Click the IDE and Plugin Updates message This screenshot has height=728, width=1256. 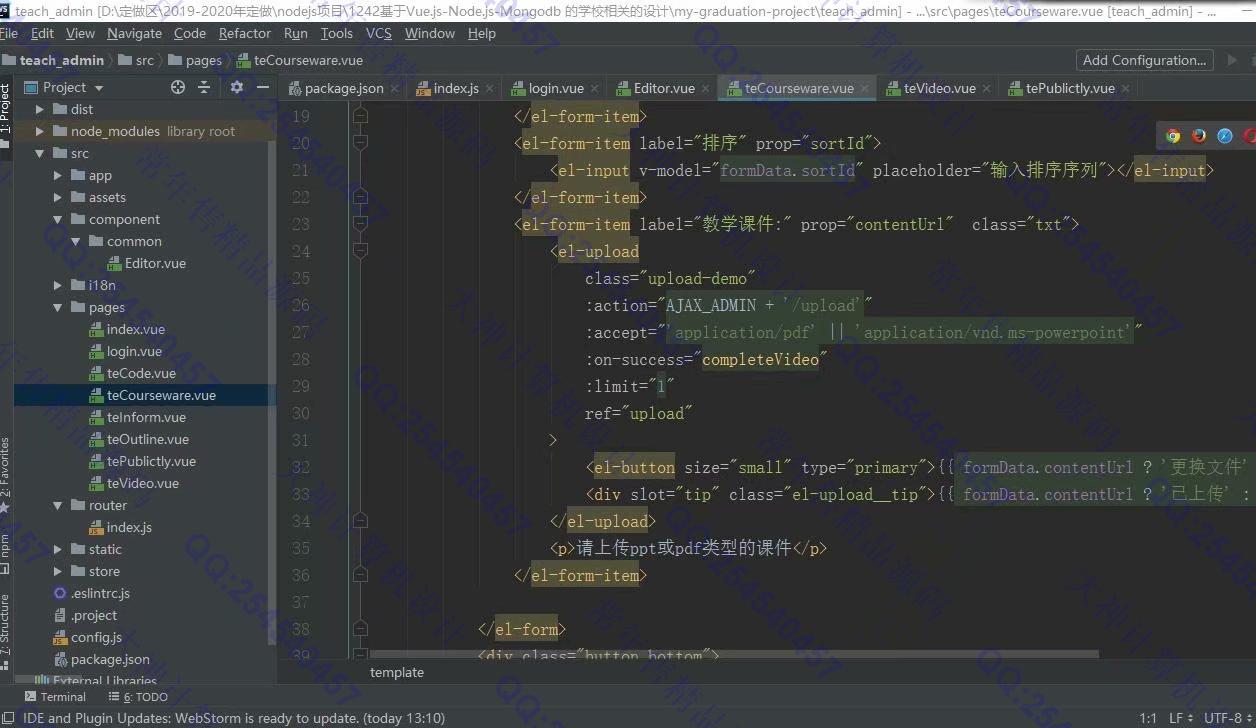[234, 718]
